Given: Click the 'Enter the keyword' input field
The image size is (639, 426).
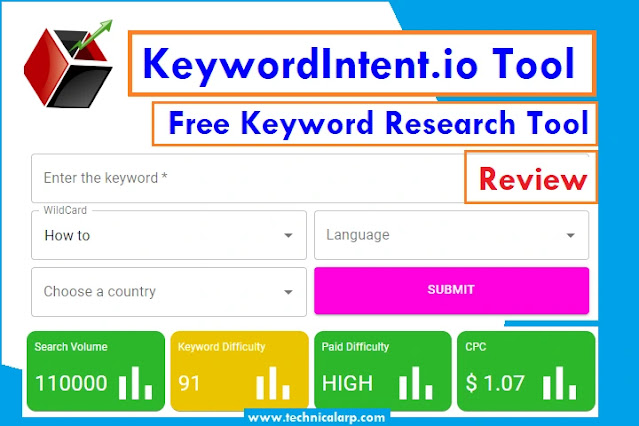Looking at the screenshot, I should (x=248, y=178).
